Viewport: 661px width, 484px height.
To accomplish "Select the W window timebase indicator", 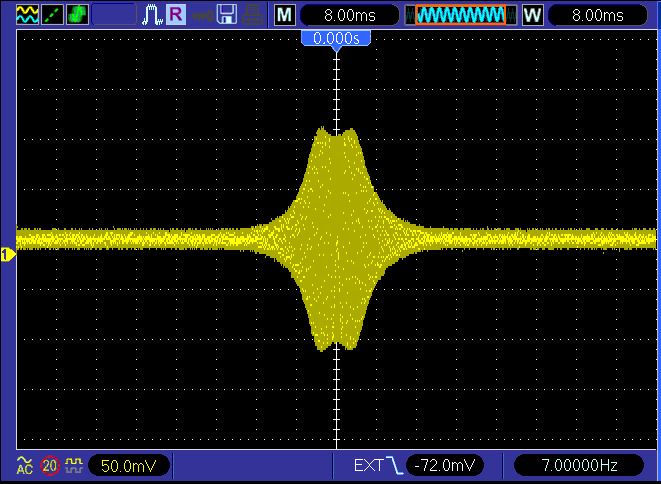I will (531, 15).
